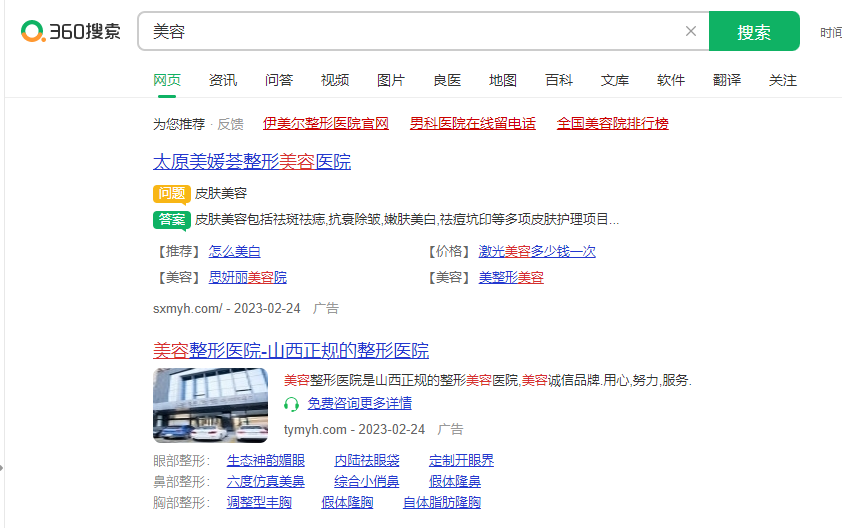The width and height of the screenshot is (842, 528).
Task: Go to the 文库 tab
Action: [x=614, y=81]
